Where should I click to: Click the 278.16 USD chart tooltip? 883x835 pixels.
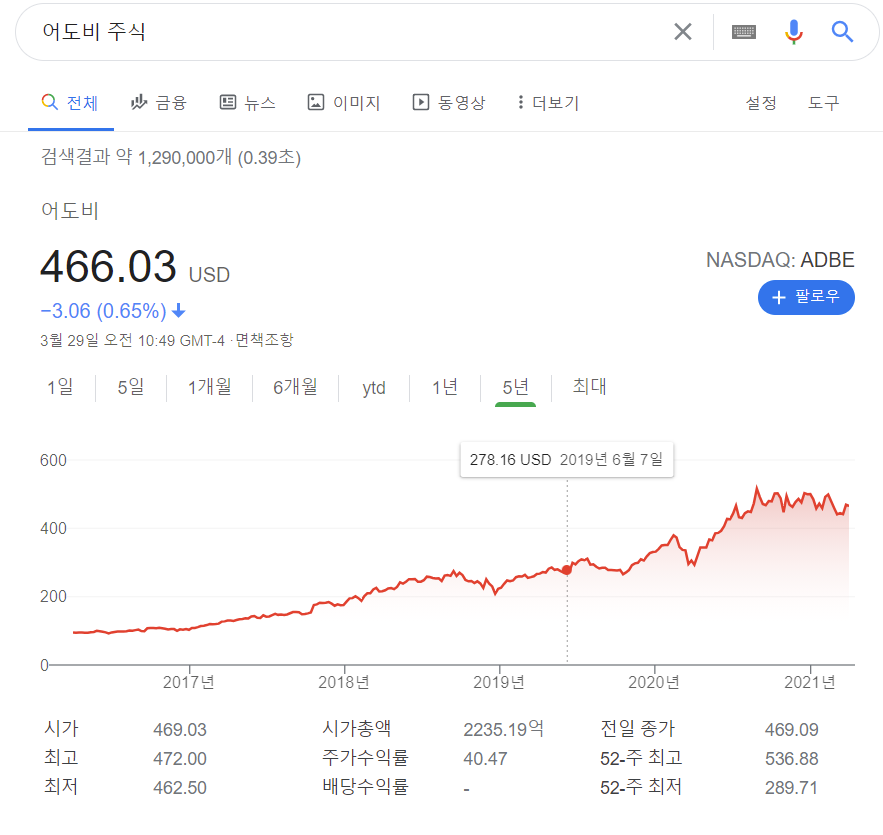(567, 459)
